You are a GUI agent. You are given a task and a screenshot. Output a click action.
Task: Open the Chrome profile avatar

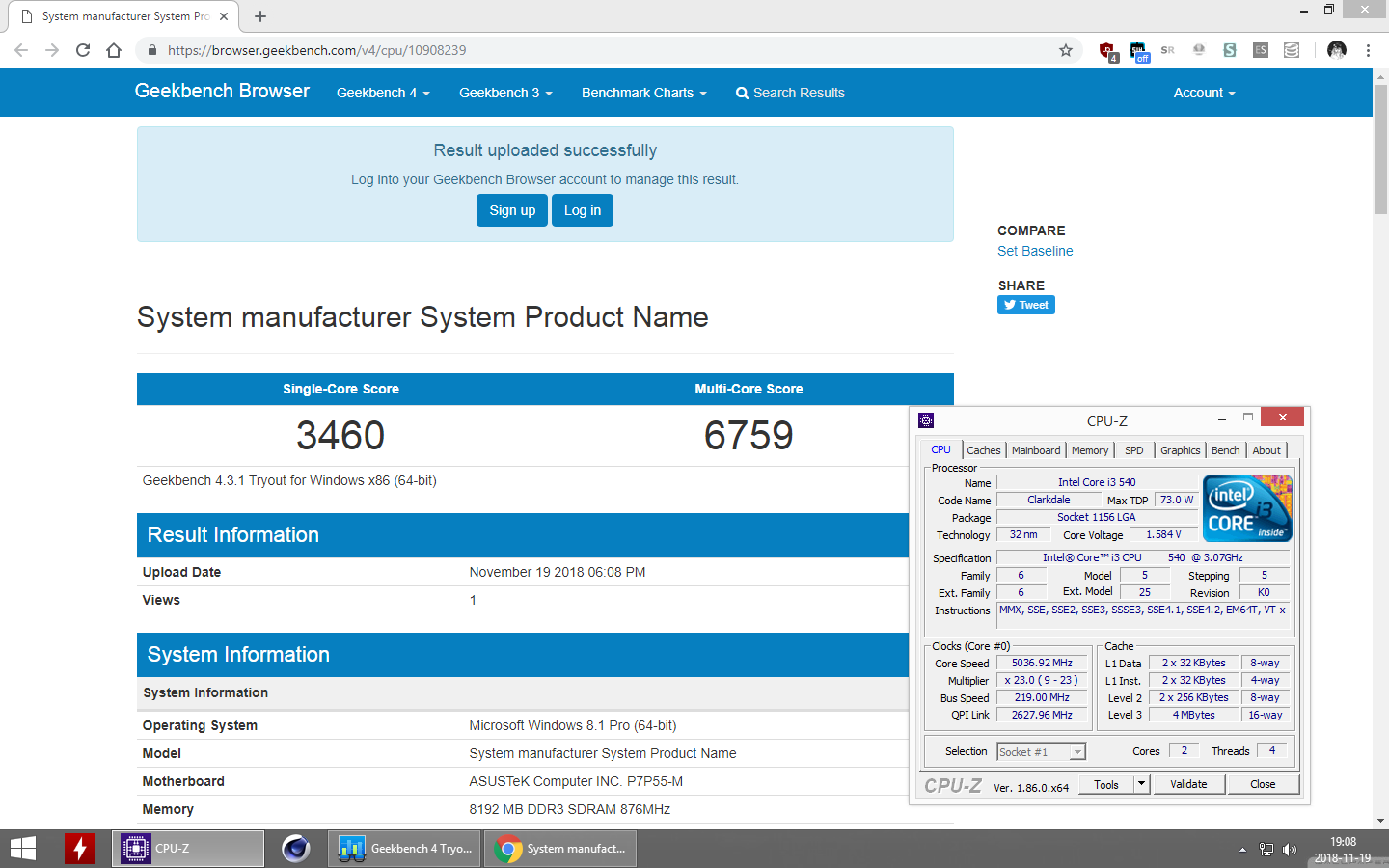pyautogui.click(x=1336, y=50)
